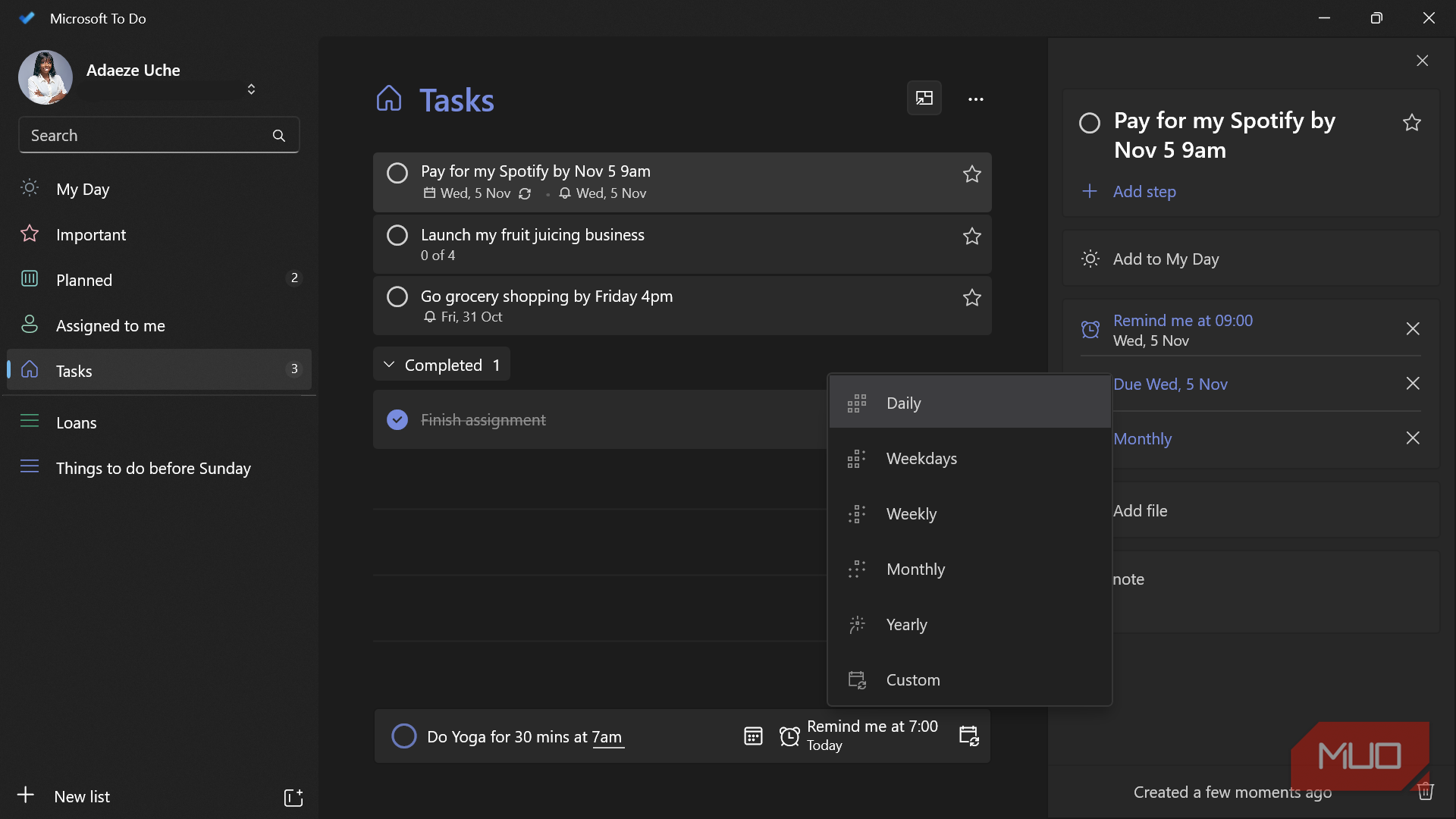Open the three-dot list options menu
This screenshot has height=819, width=1456.
click(x=976, y=99)
